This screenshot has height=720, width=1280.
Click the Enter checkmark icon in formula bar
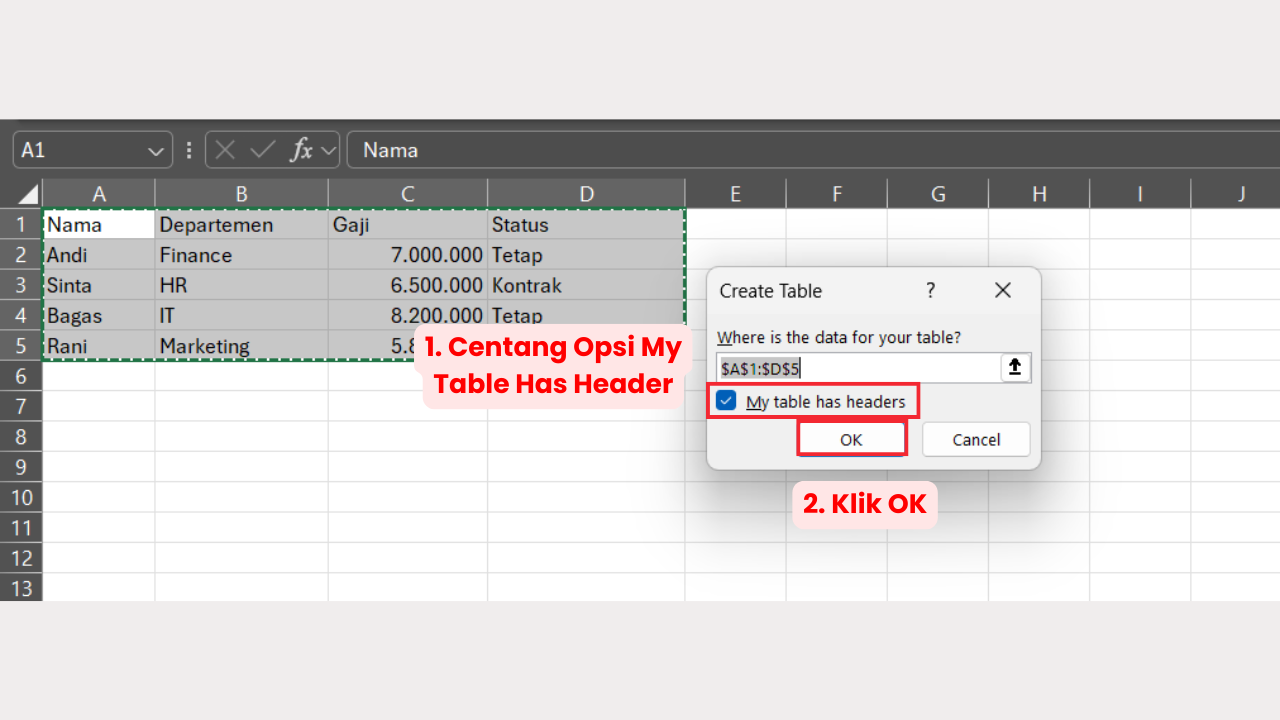pyautogui.click(x=262, y=149)
